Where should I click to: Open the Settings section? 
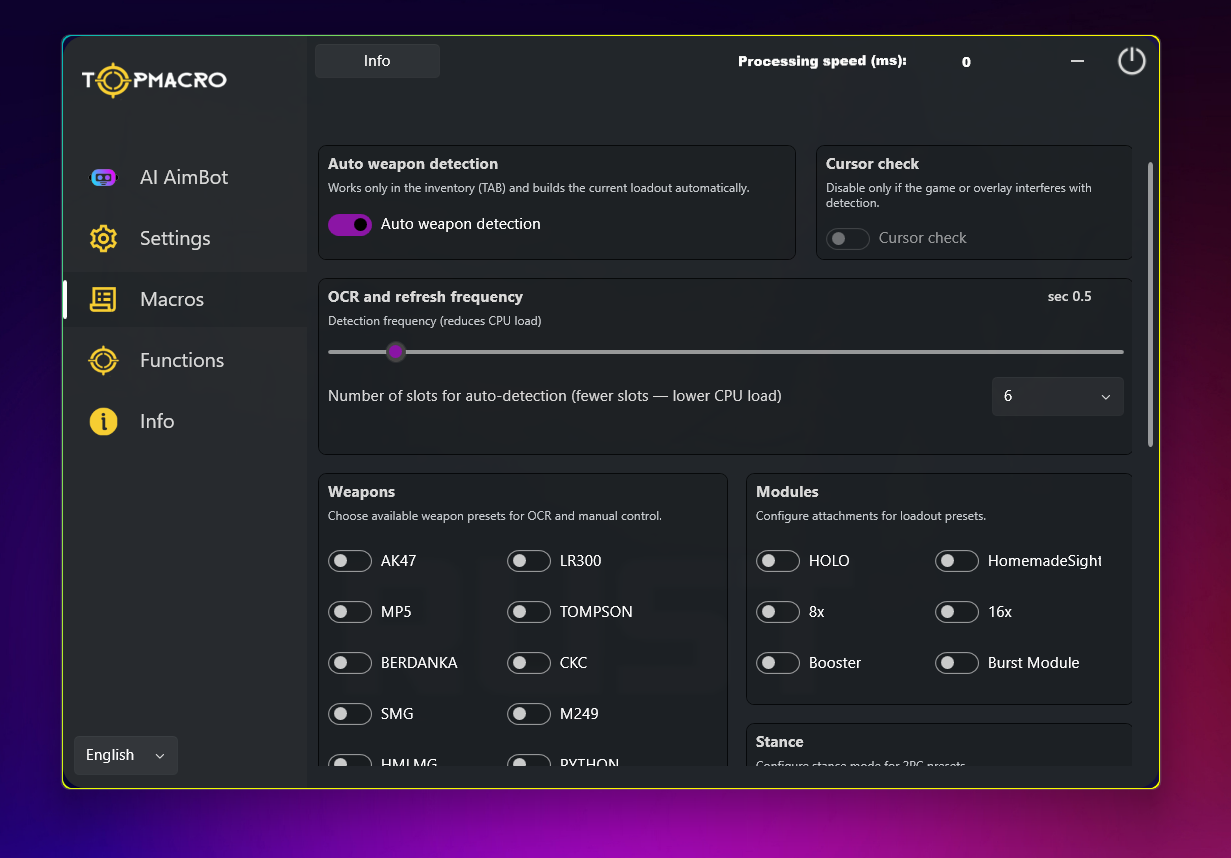[185, 239]
